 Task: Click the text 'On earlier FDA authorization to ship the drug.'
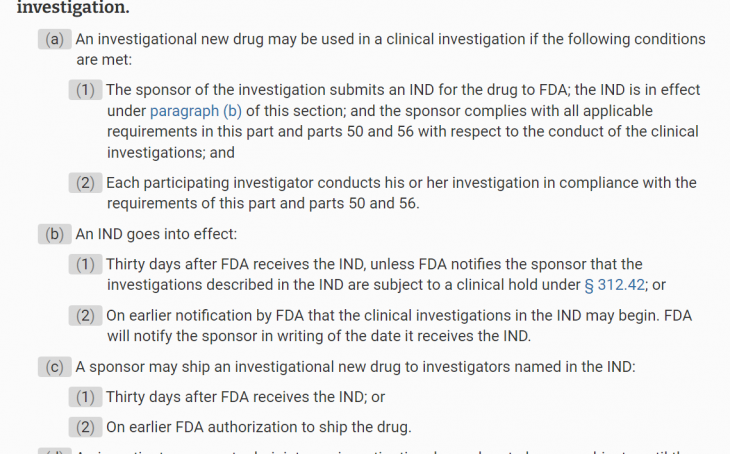[259, 427]
